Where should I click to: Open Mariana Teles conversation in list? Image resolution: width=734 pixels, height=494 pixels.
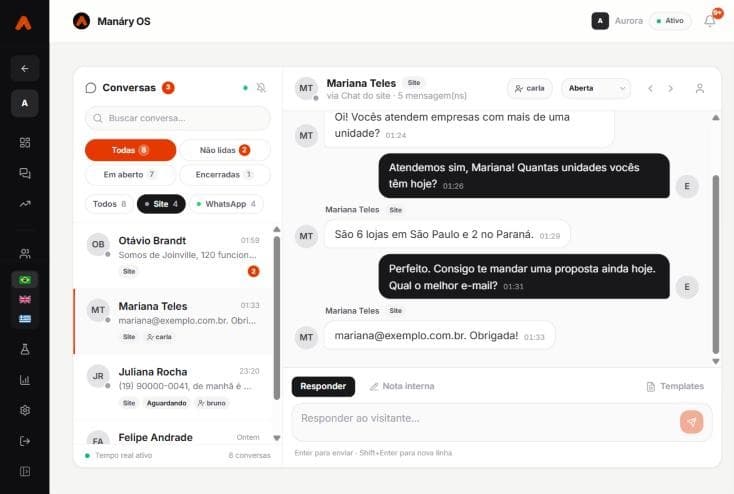(172, 321)
